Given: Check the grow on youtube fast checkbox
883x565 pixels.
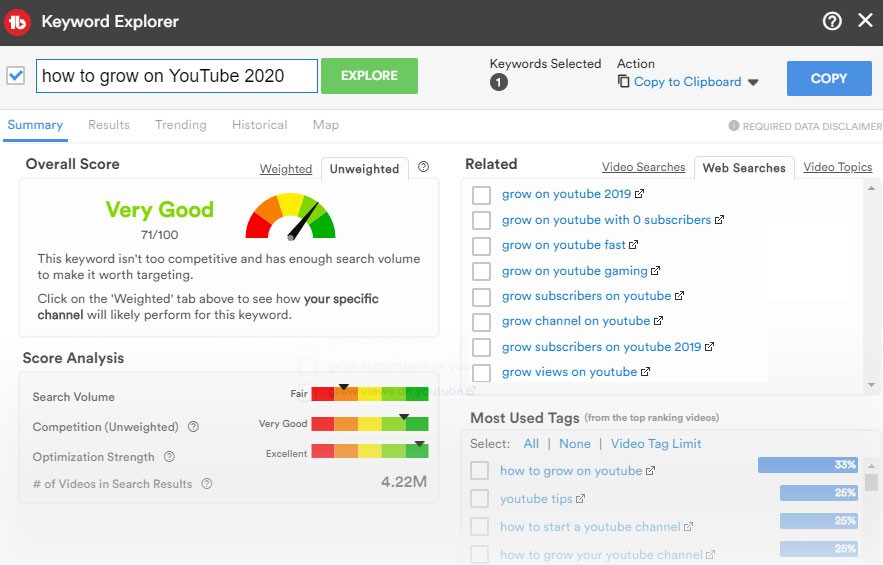Looking at the screenshot, I should tap(481, 246).
